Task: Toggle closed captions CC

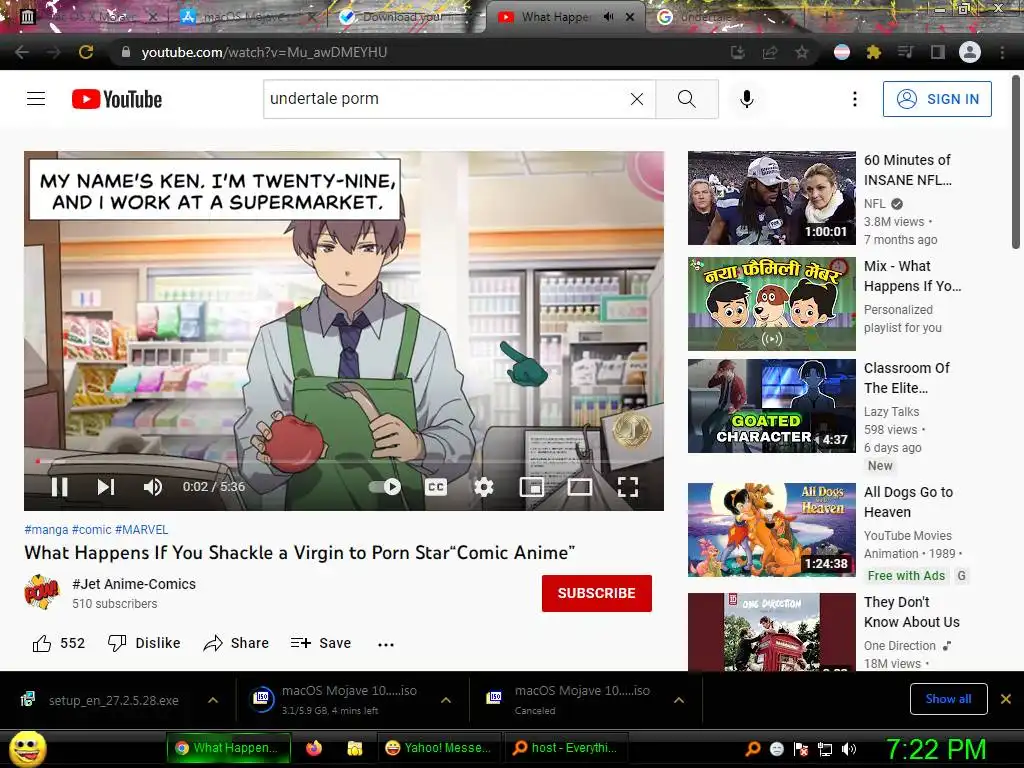Action: click(436, 487)
